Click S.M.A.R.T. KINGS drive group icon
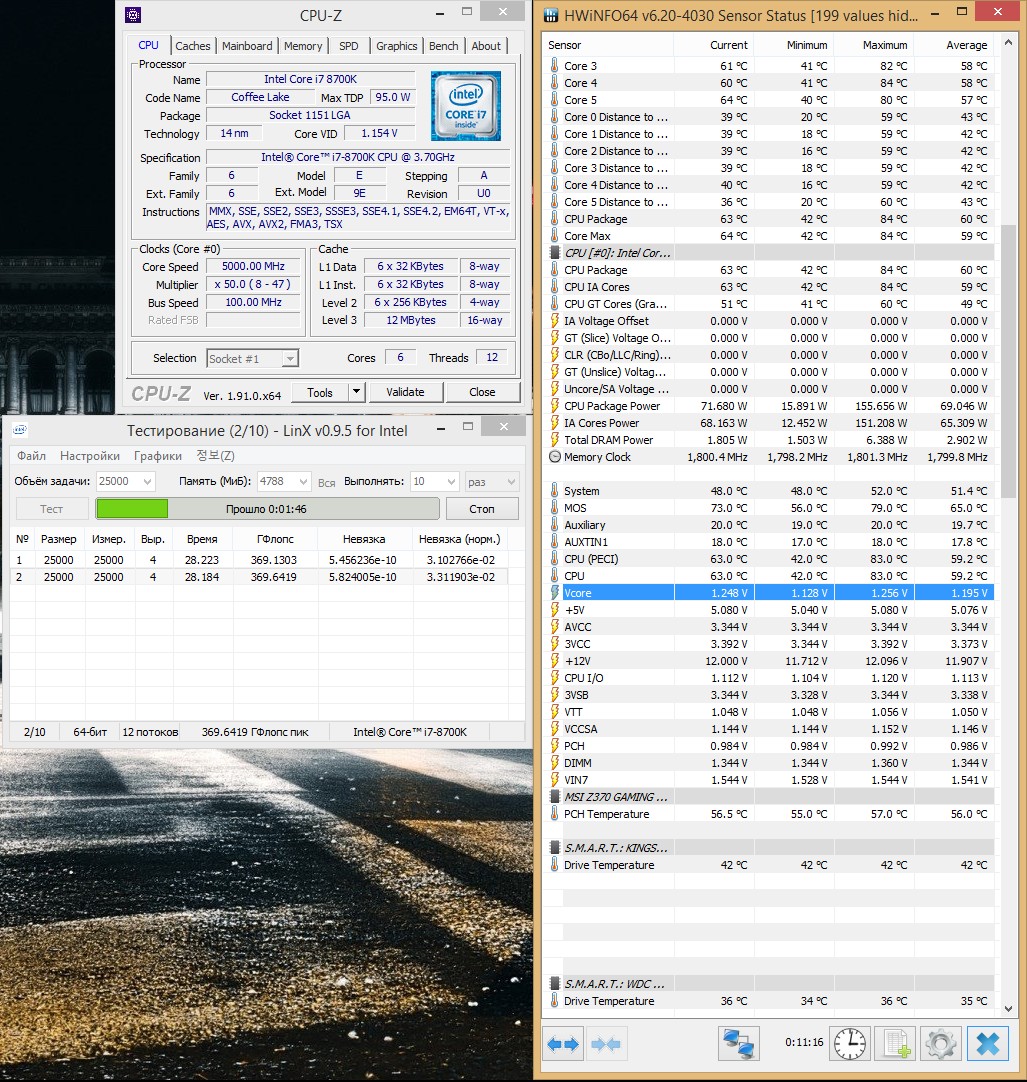1027x1082 pixels. click(554, 847)
